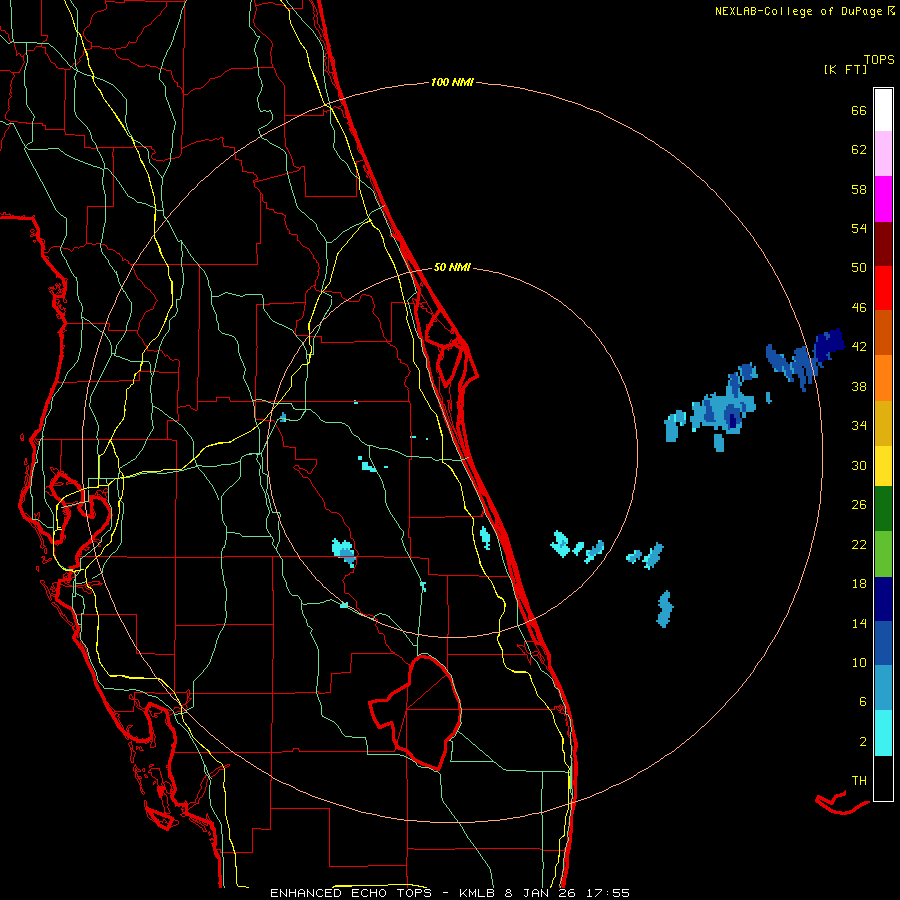Image resolution: width=900 pixels, height=900 pixels.
Task: Click the '54' legend value
Action: coord(859,228)
